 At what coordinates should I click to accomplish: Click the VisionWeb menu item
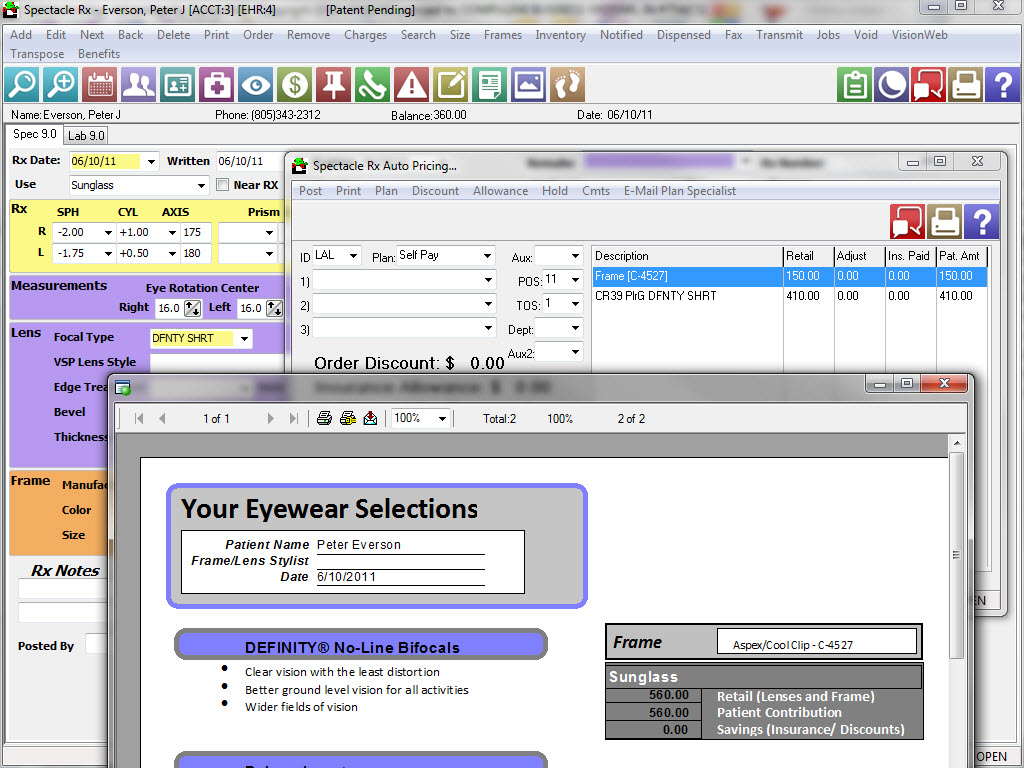(x=920, y=35)
